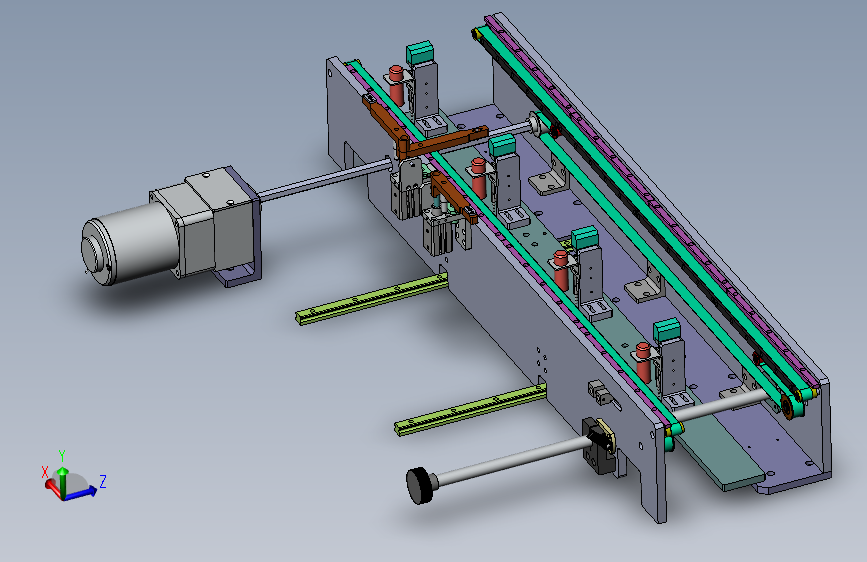Image resolution: width=867 pixels, height=562 pixels.
Task: Select the gearbox housing attached to the motor
Action: 207,221
